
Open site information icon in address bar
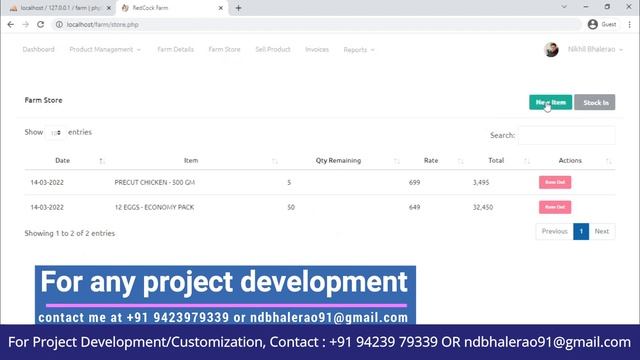click(x=59, y=24)
